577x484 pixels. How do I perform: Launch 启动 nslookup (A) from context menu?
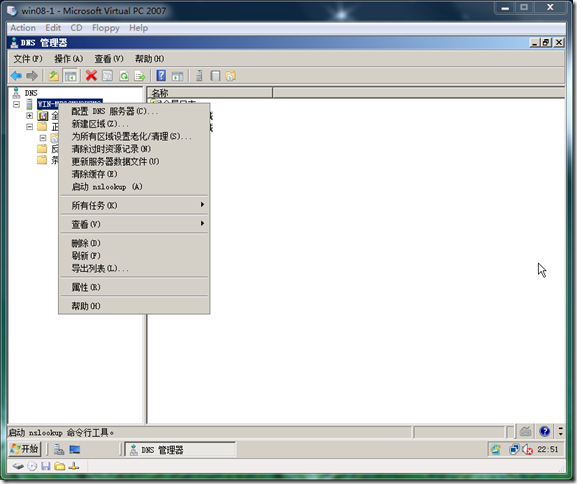pos(134,187)
